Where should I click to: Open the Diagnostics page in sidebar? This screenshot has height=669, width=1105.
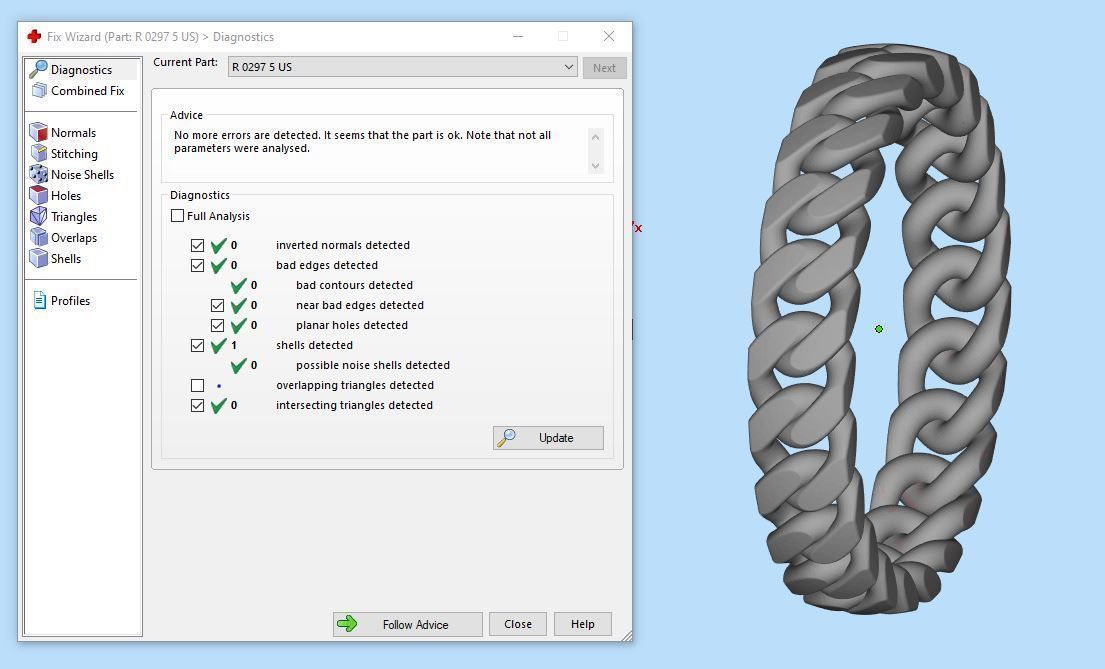pyautogui.click(x=81, y=70)
